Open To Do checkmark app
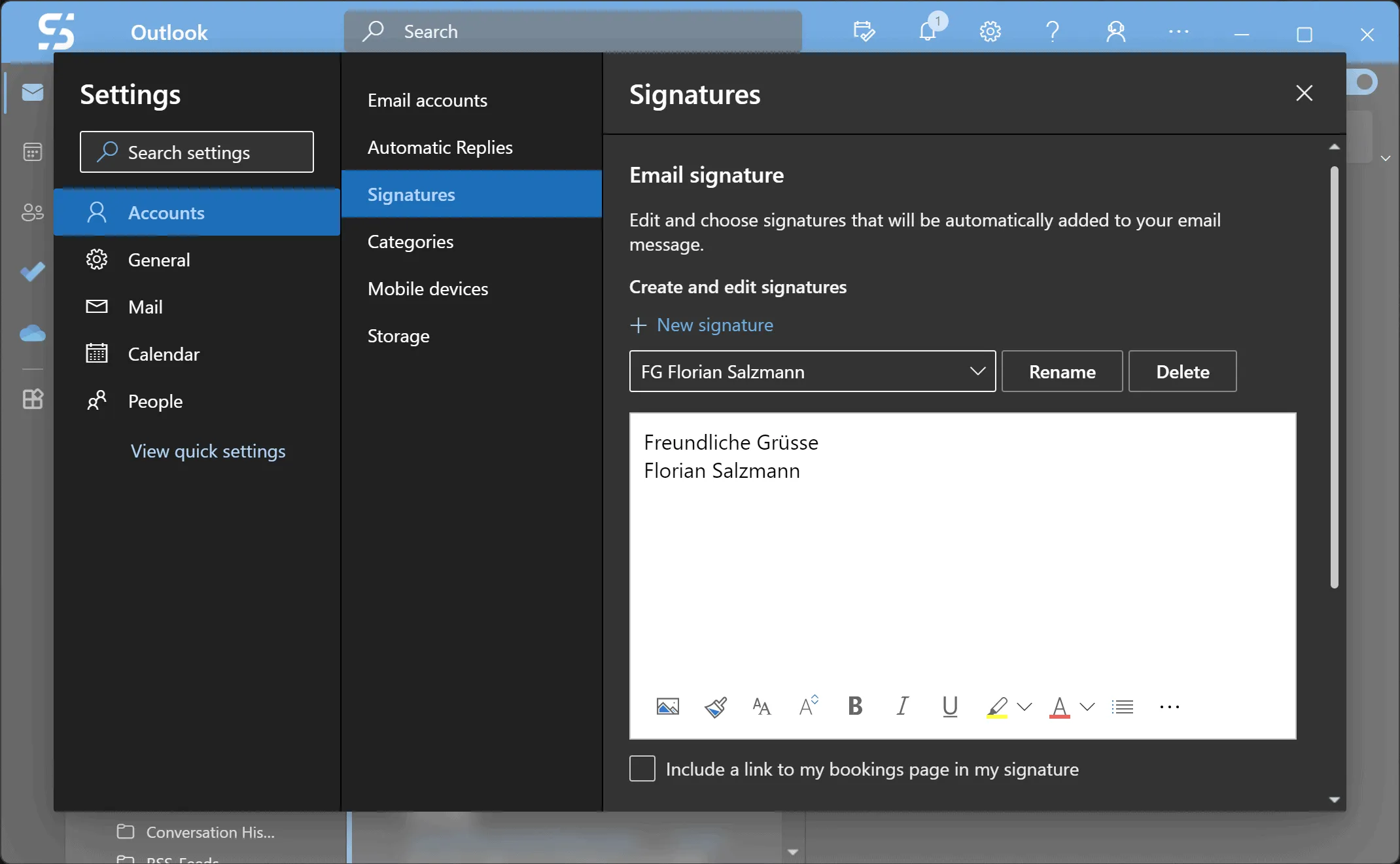This screenshot has height=864, width=1400. point(32,271)
